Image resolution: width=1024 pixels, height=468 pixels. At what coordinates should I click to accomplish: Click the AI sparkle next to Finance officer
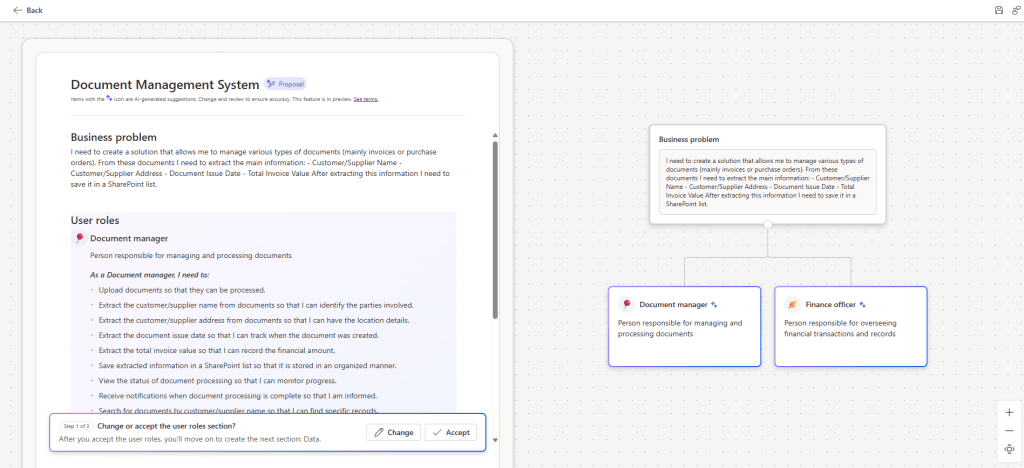click(x=863, y=304)
